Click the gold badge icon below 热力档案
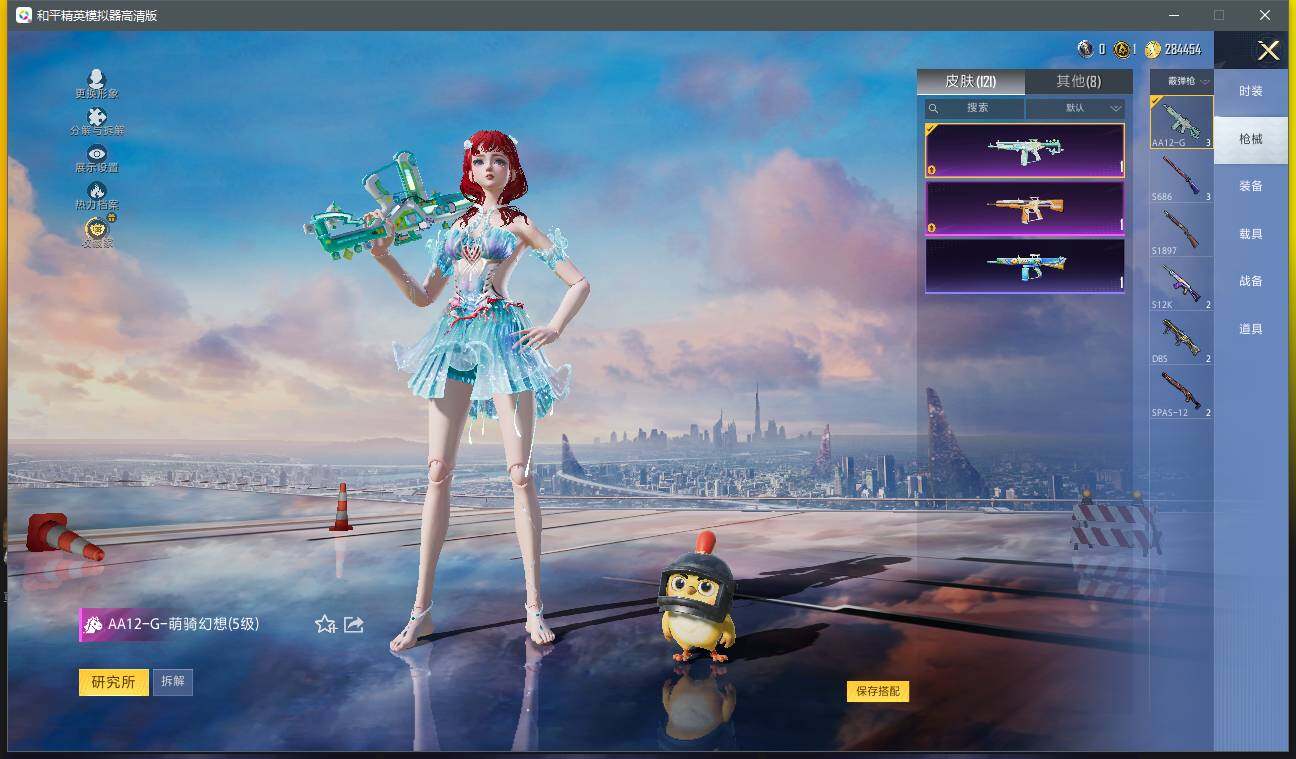 [97, 229]
